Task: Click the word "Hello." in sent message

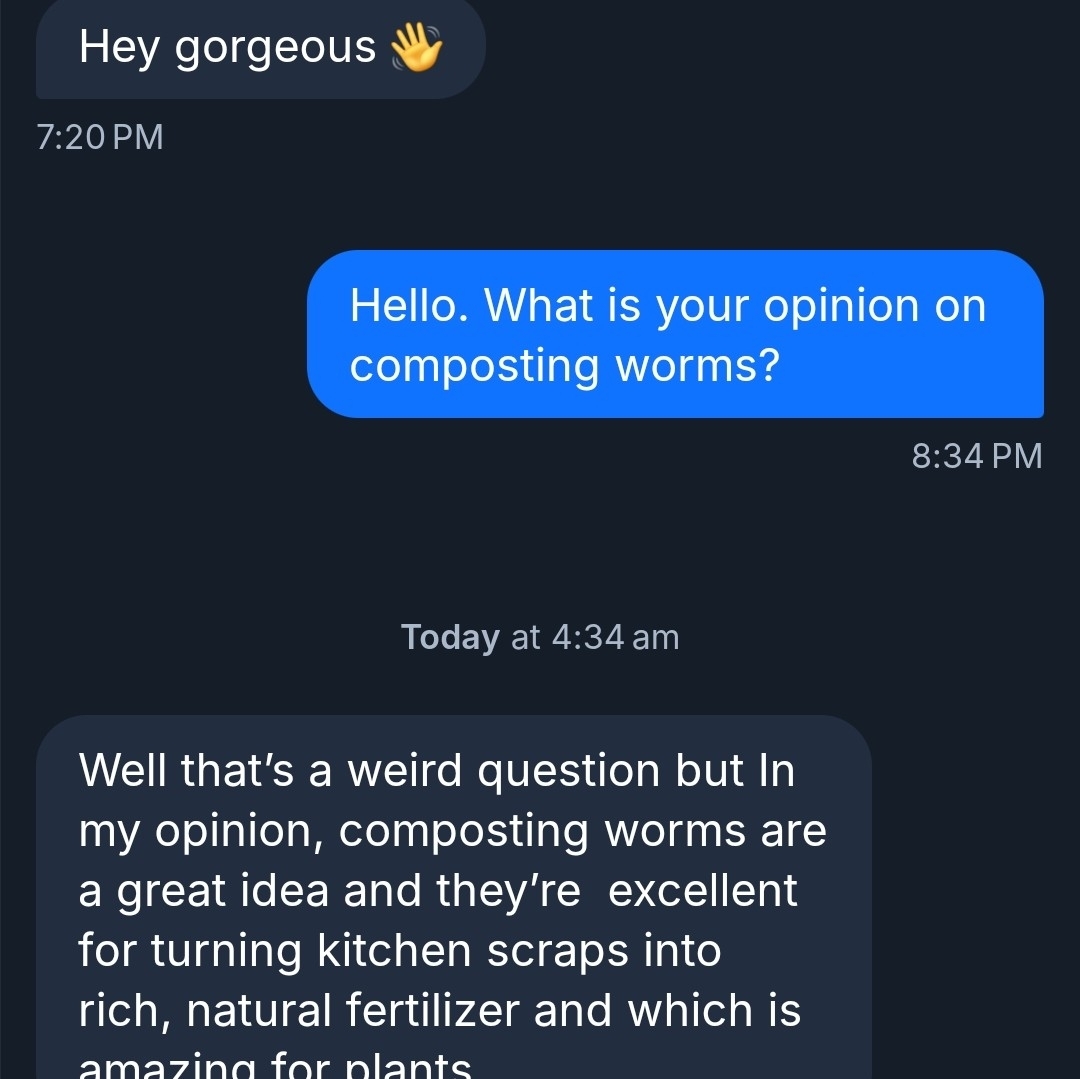Action: (x=409, y=305)
